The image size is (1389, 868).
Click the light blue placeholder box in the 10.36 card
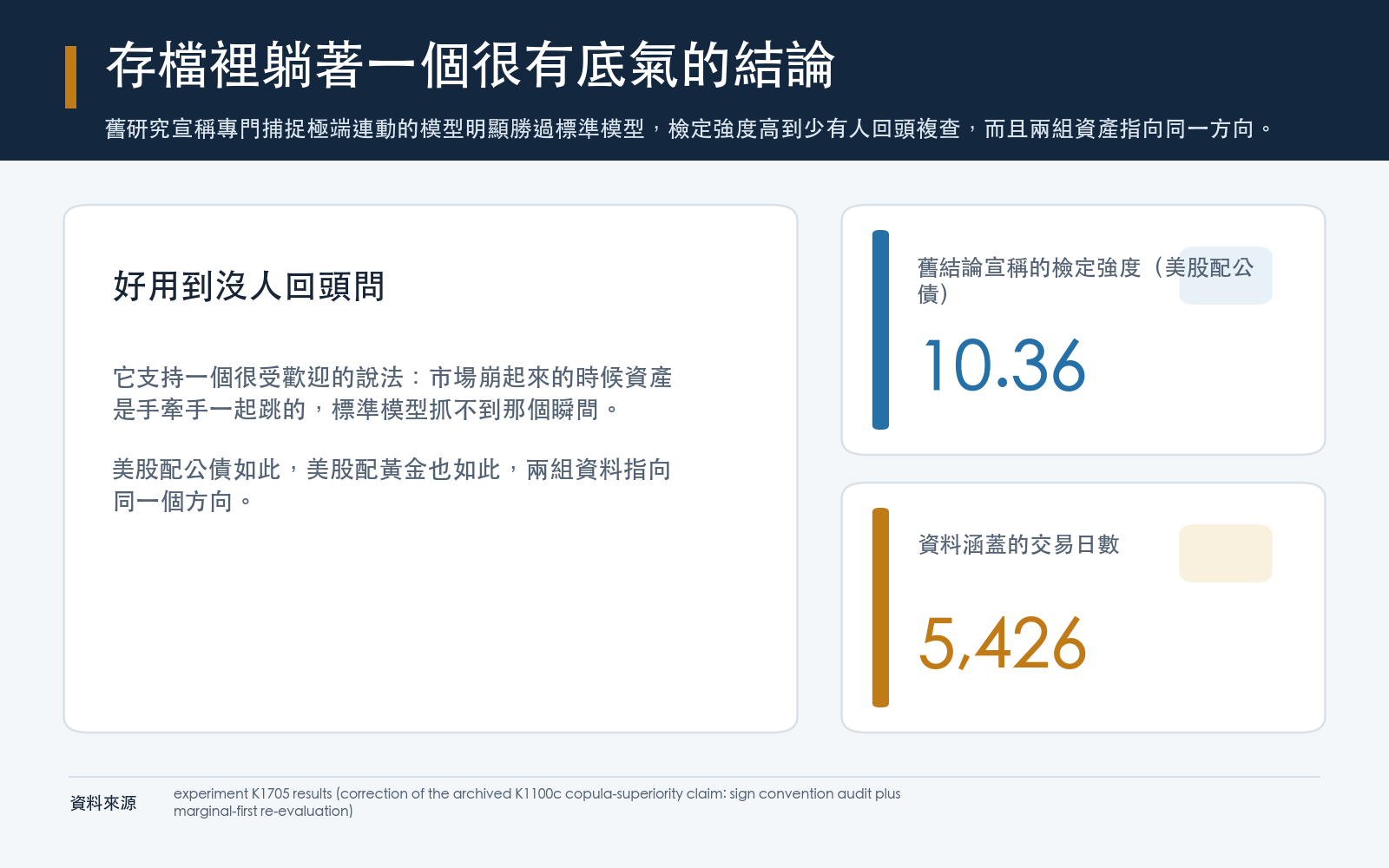[1225, 275]
